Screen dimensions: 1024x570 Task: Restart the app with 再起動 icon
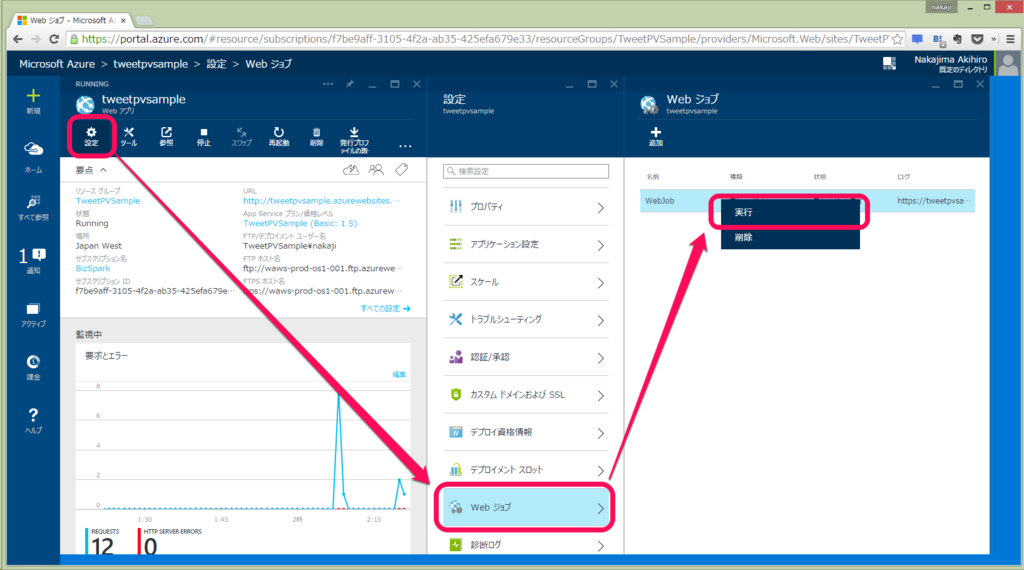[279, 136]
